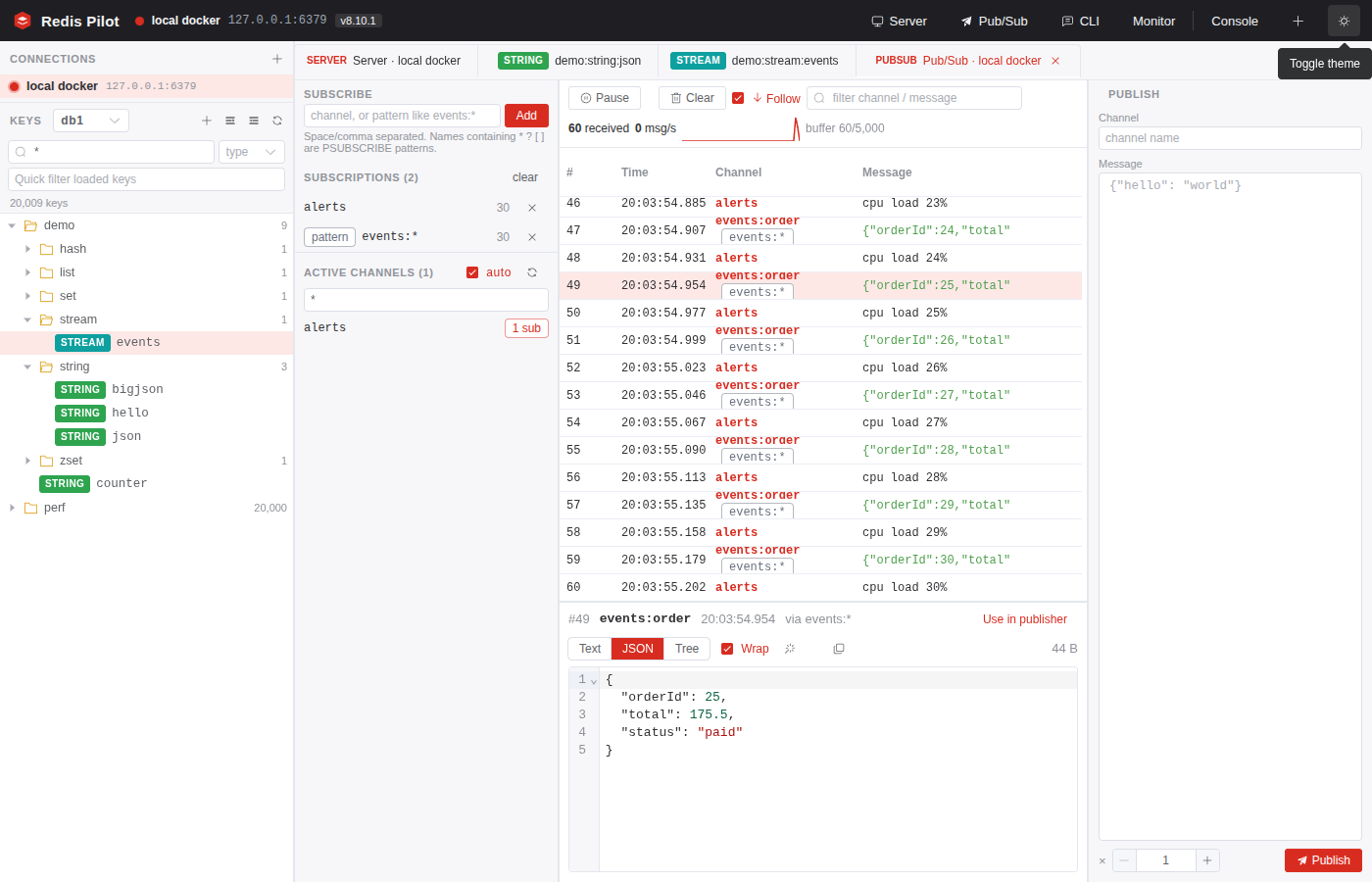The width and height of the screenshot is (1372, 882).
Task: Open Monitor from top bar
Action: point(1153,21)
